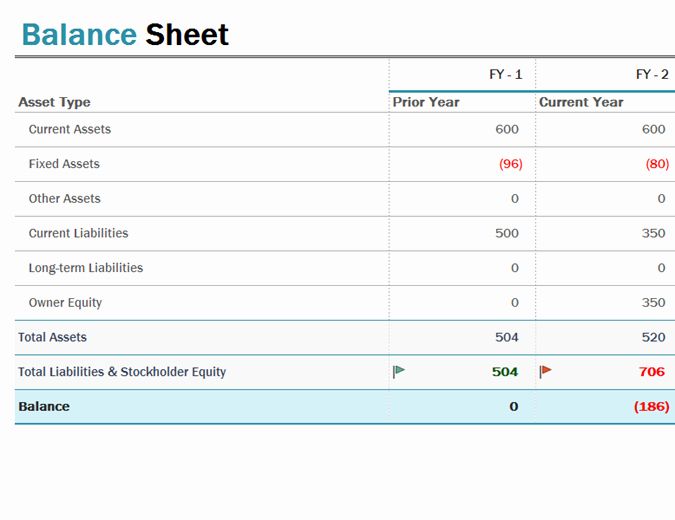Screen dimensions: 675x520
Task: Click the green flag icon beside 504
Action: 399,371
